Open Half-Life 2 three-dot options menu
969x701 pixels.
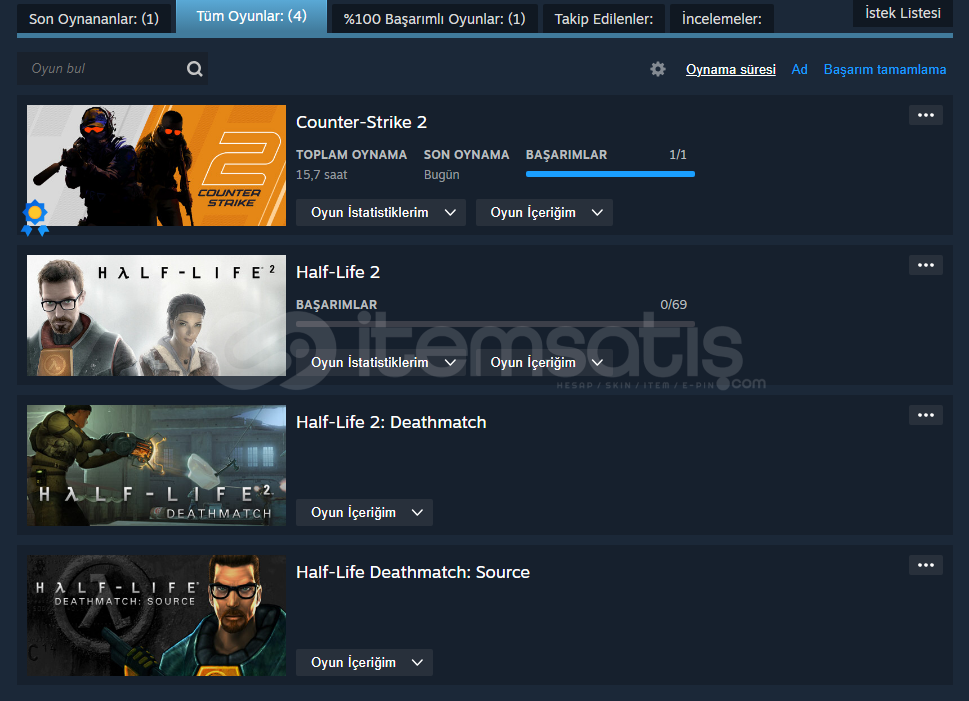pos(926,265)
